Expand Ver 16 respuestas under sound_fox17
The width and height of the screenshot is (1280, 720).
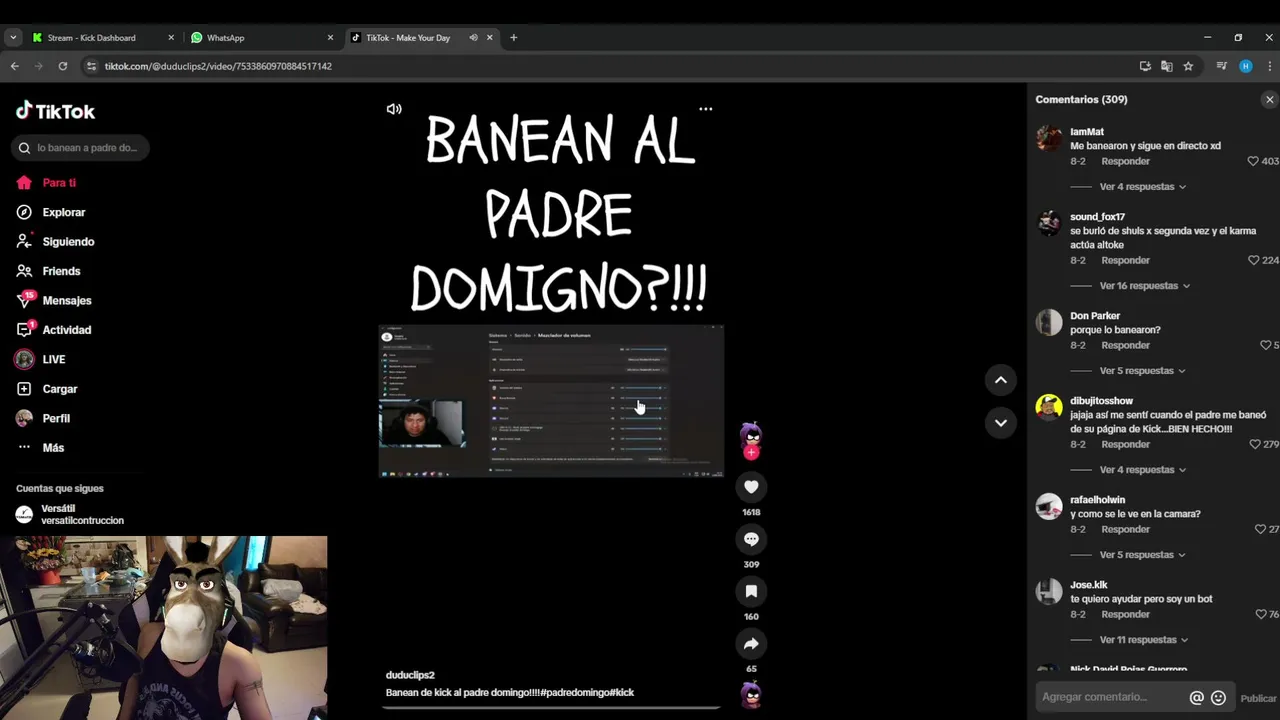coord(1145,286)
